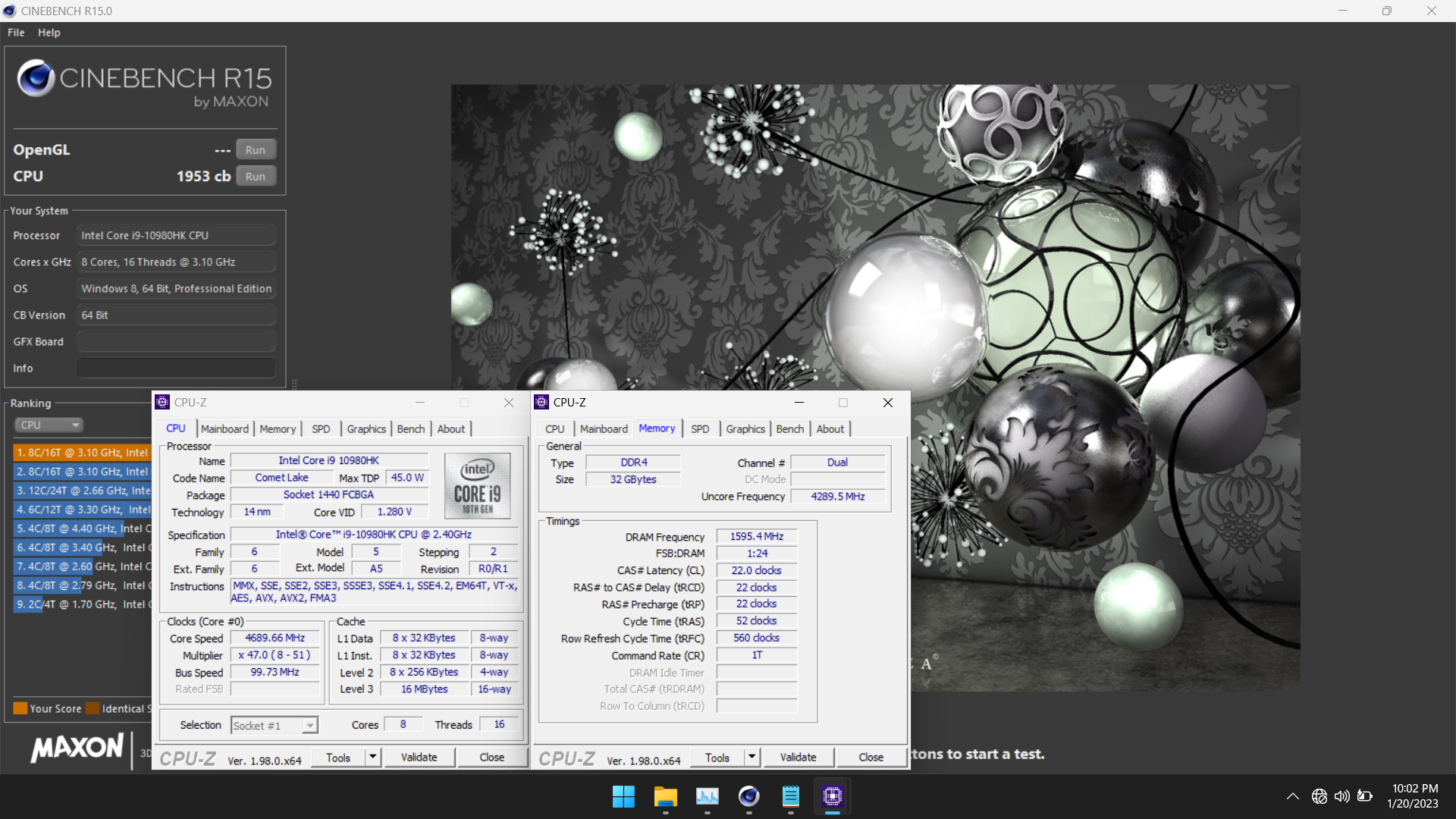
Task: Run the CPU benchmark test
Action: [256, 176]
